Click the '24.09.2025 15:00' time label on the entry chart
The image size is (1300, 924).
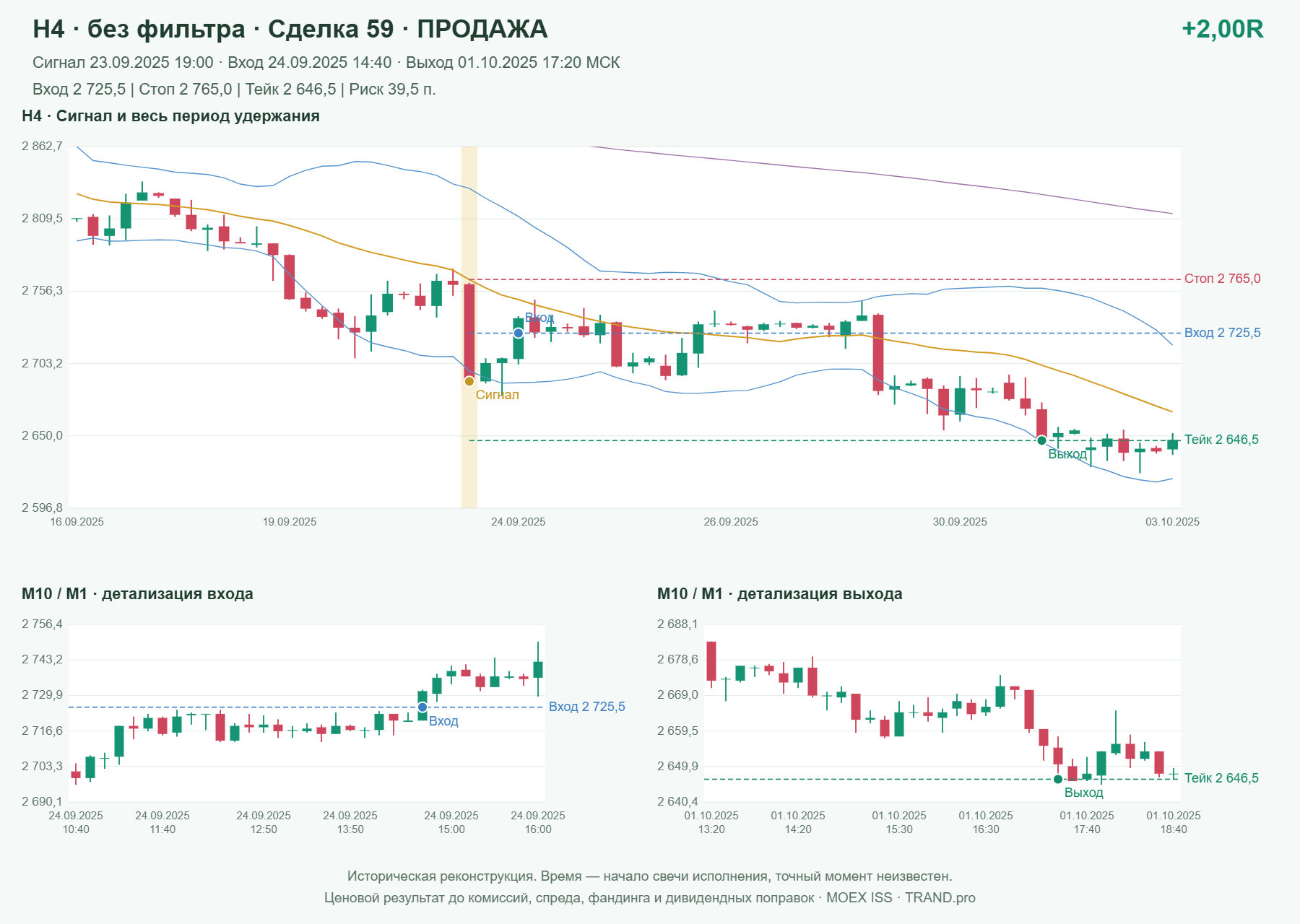tap(451, 822)
